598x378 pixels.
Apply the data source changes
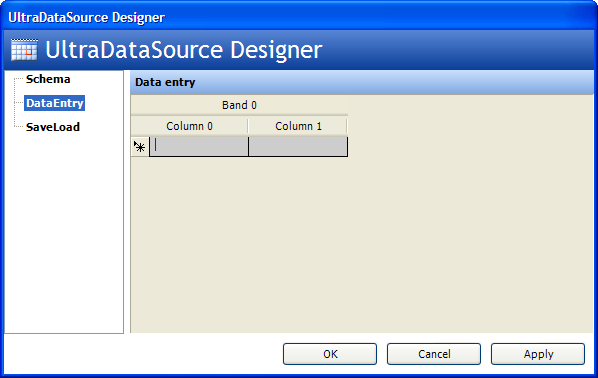point(538,354)
